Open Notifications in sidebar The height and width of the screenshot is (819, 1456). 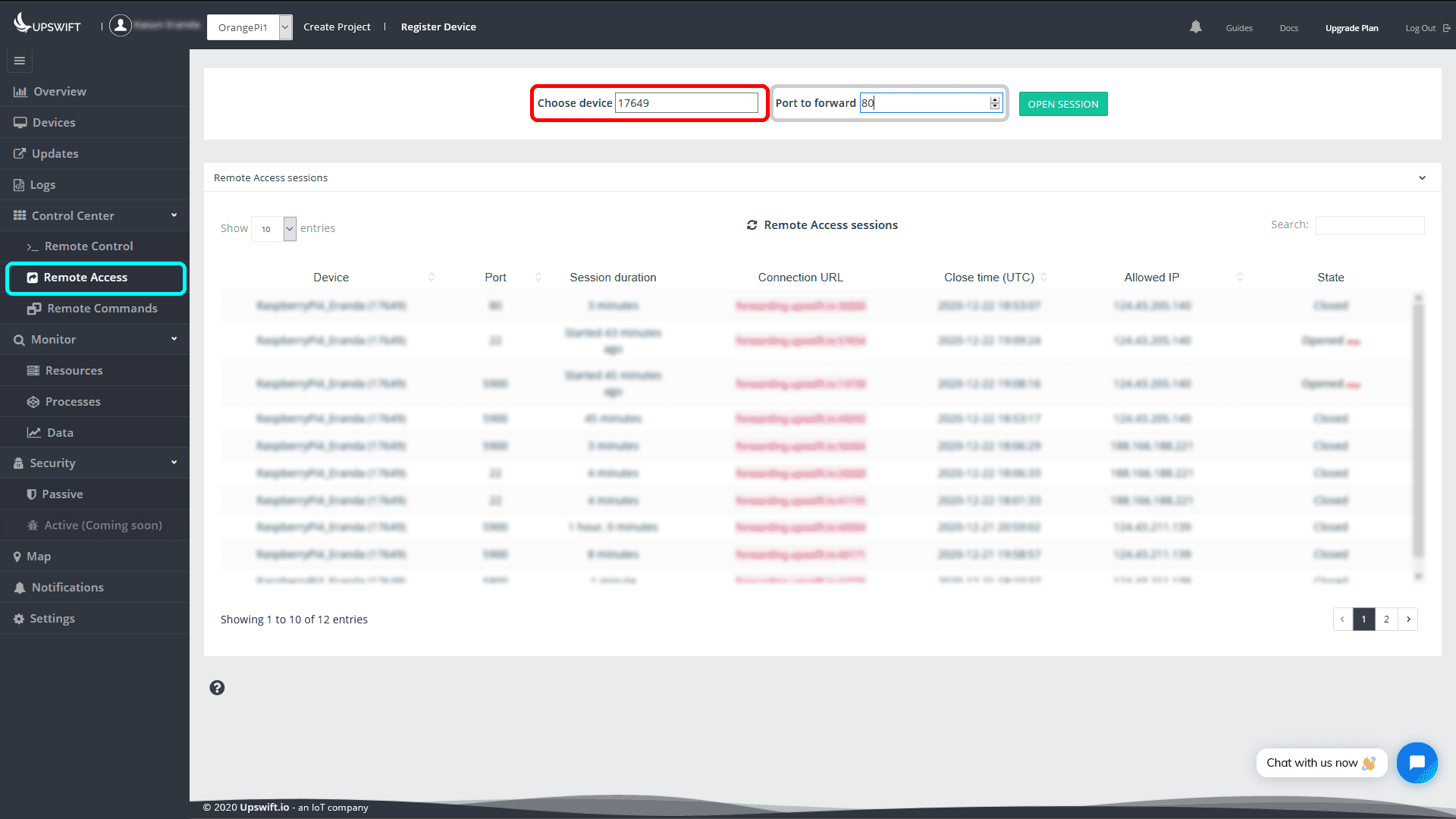point(67,588)
